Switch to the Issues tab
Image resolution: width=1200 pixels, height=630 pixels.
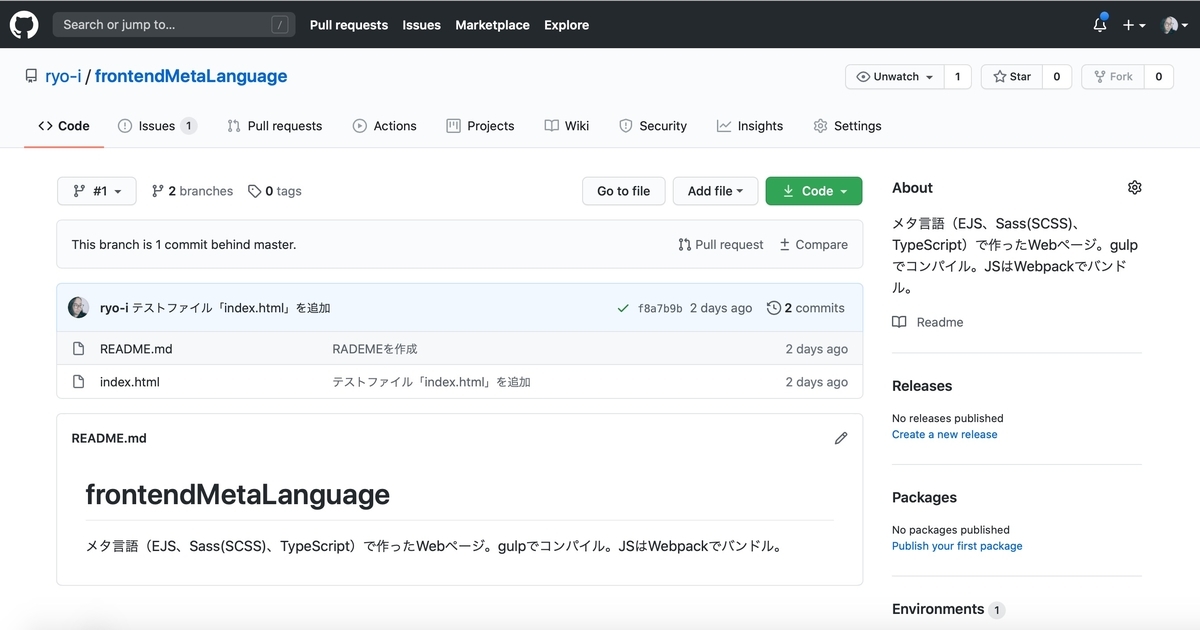pyautogui.click(x=157, y=126)
